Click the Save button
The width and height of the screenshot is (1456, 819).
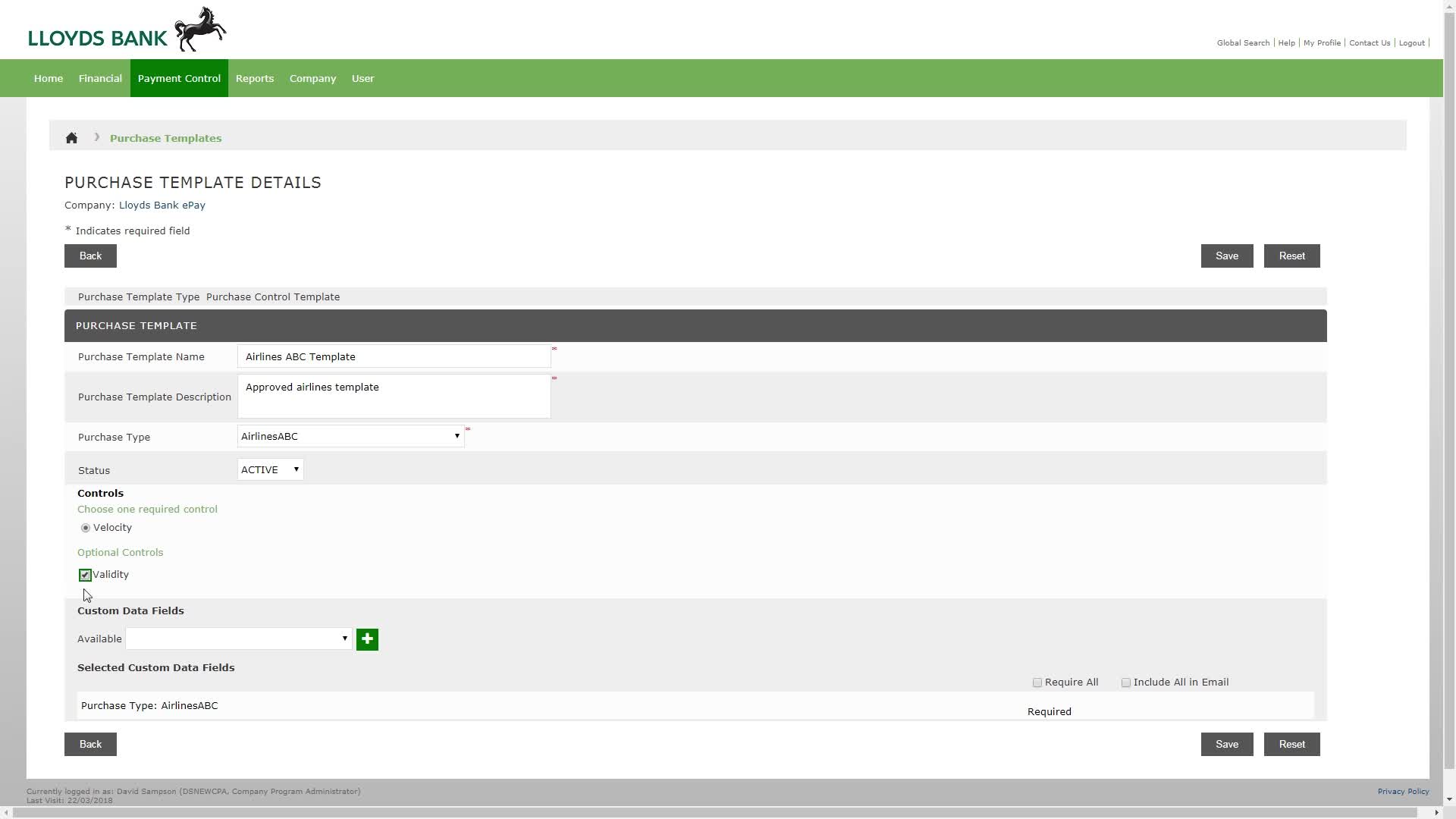tap(1227, 256)
